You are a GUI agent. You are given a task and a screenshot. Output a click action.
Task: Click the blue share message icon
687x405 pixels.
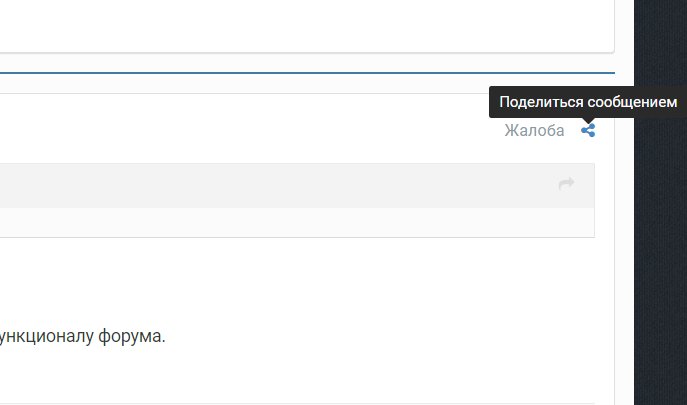pos(588,130)
